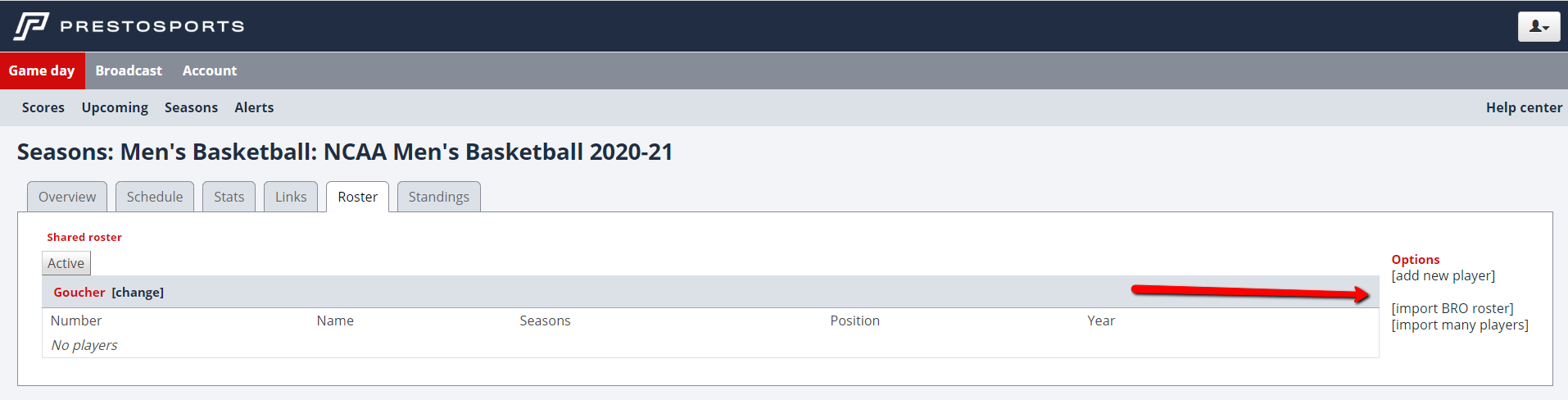Select the Links tab

coord(291,197)
